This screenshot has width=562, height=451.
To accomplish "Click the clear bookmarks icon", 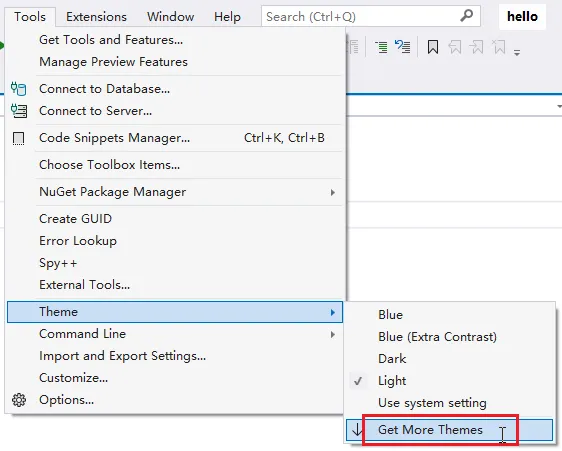I will (x=499, y=47).
